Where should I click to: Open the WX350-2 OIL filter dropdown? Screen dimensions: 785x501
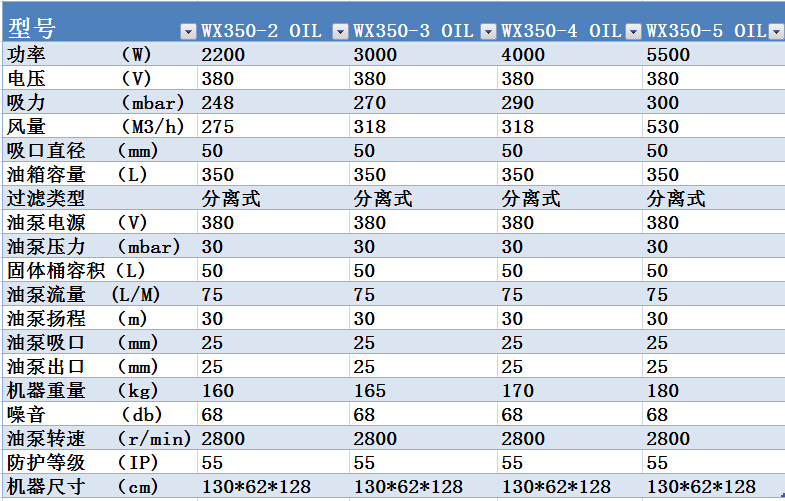point(340,31)
